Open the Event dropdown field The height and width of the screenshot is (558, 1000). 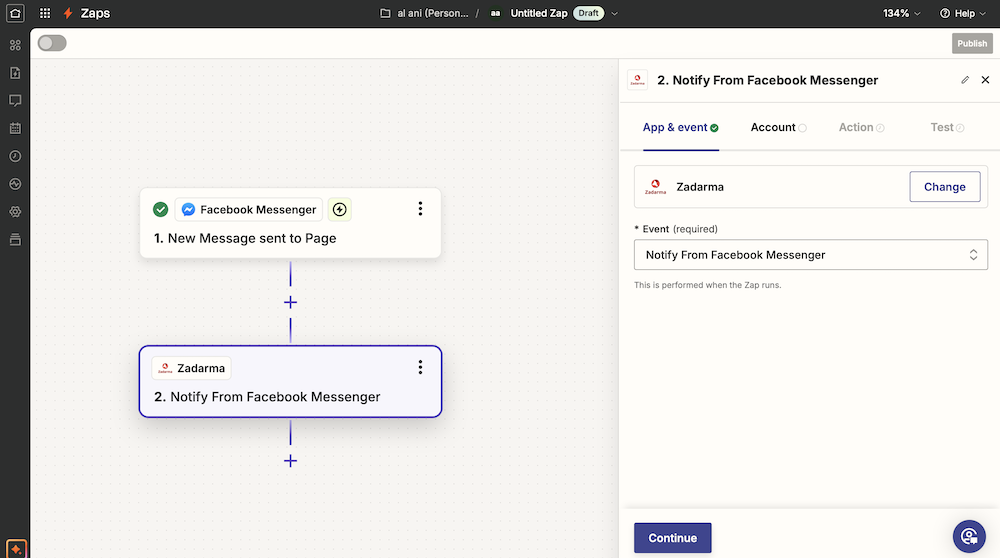point(811,255)
